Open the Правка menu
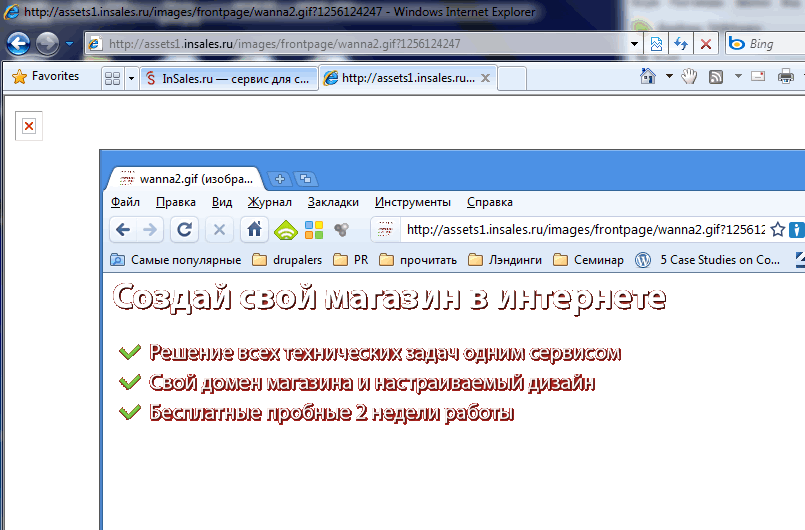This screenshot has width=805, height=530. 176,202
